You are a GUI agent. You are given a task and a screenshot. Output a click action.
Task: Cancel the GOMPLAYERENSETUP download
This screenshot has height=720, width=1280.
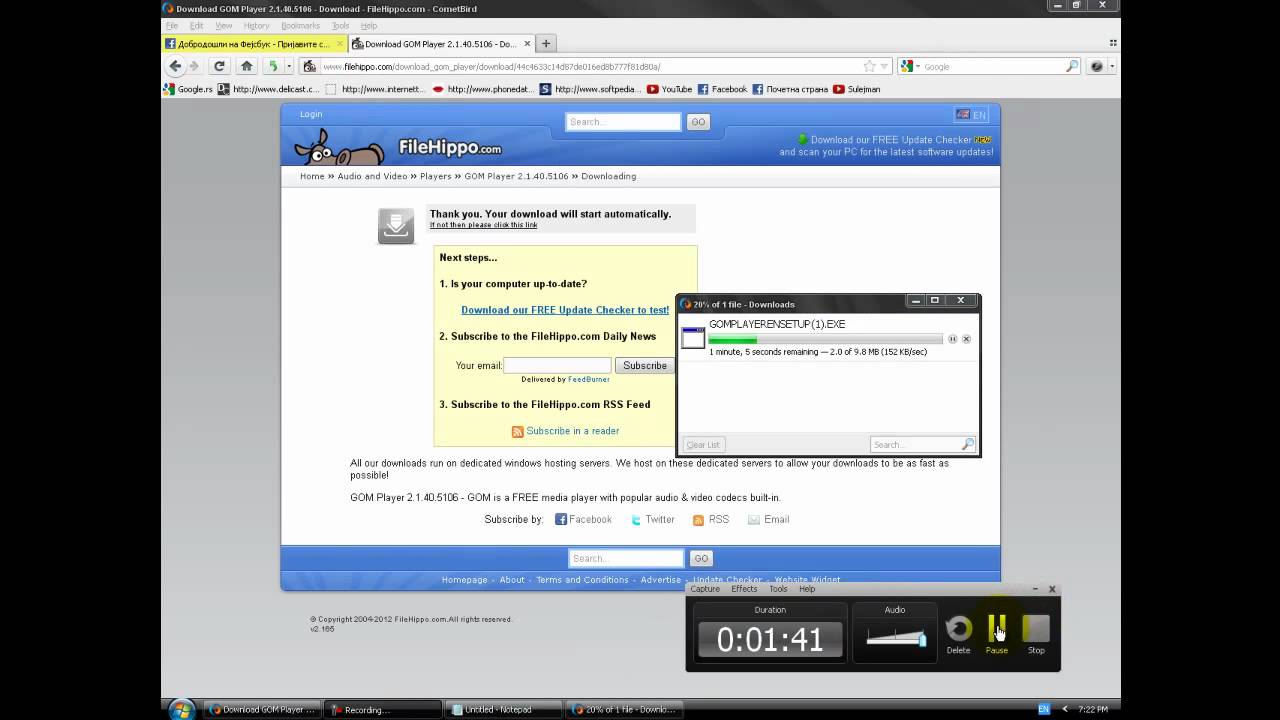coord(966,339)
